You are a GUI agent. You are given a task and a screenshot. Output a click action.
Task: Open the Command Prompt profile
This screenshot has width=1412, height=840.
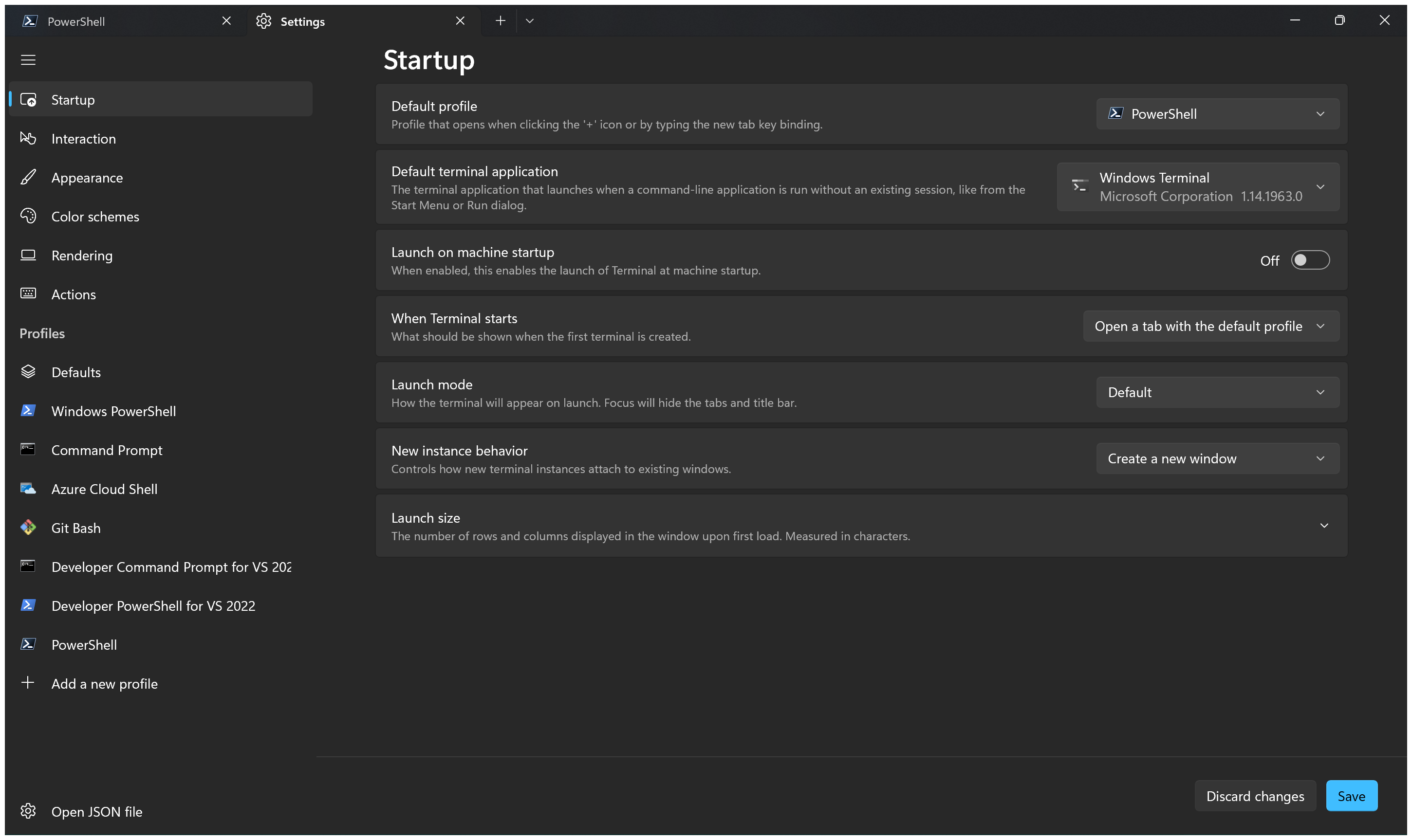pyautogui.click(x=107, y=450)
